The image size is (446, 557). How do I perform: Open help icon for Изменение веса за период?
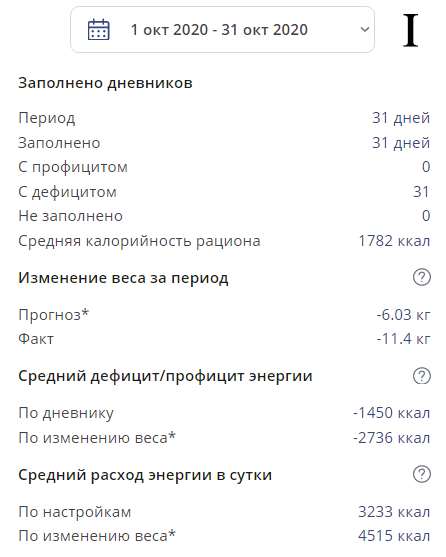click(x=421, y=277)
